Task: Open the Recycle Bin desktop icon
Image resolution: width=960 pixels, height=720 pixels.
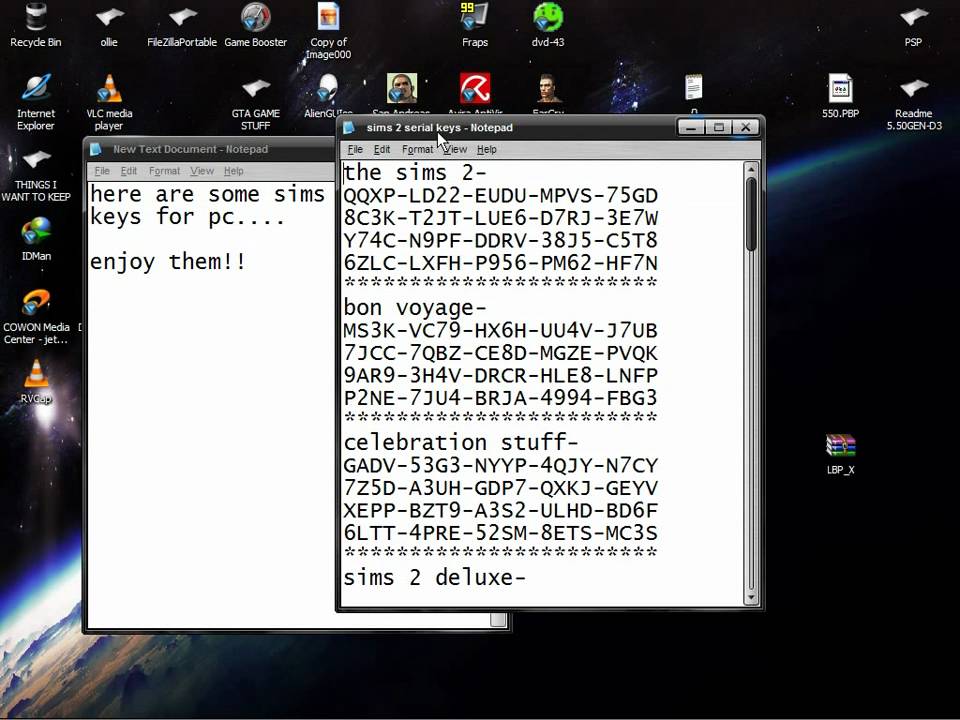Action: pyautogui.click(x=36, y=18)
